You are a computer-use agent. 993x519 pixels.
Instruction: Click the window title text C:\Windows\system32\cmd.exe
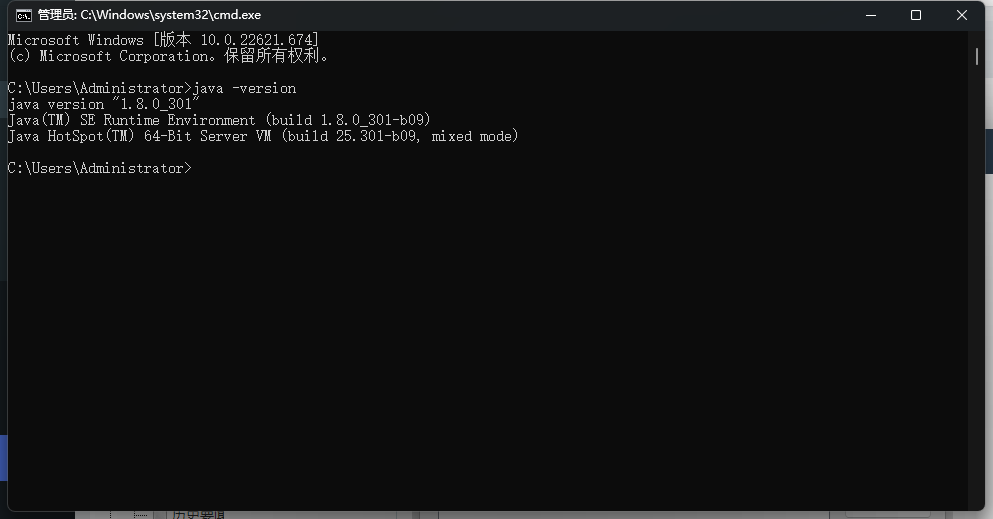coord(170,15)
